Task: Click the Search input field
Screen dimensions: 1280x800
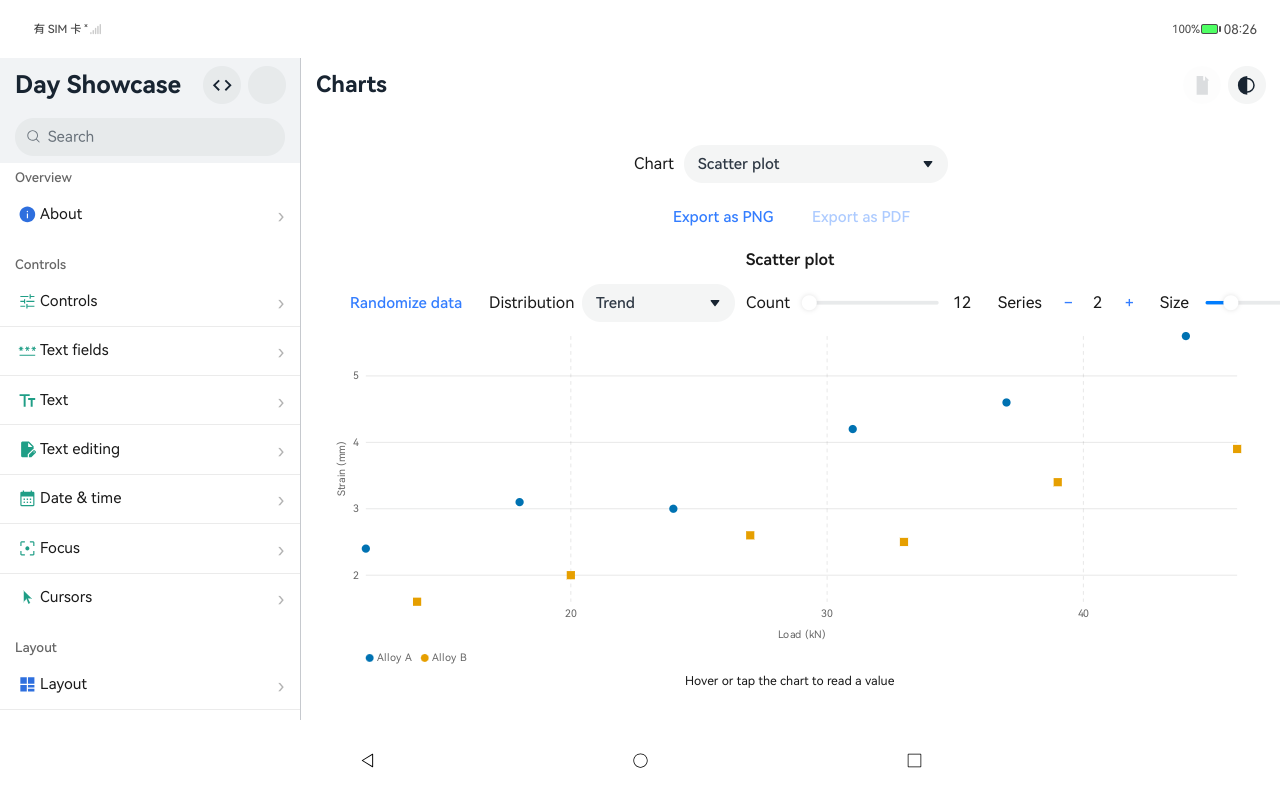Action: pyautogui.click(x=150, y=137)
